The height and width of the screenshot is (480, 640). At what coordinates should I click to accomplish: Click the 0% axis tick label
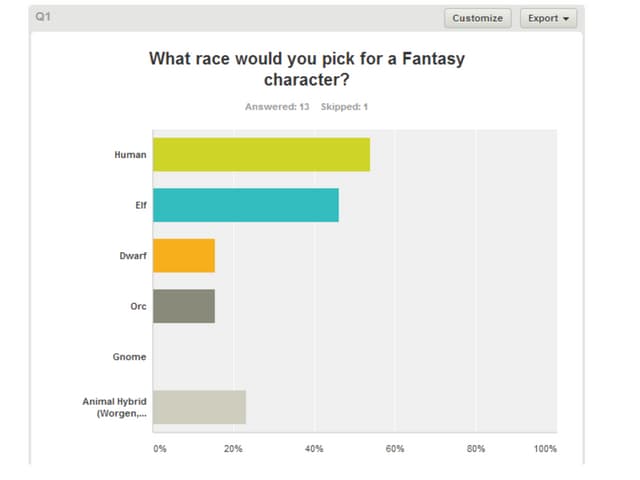click(x=160, y=449)
